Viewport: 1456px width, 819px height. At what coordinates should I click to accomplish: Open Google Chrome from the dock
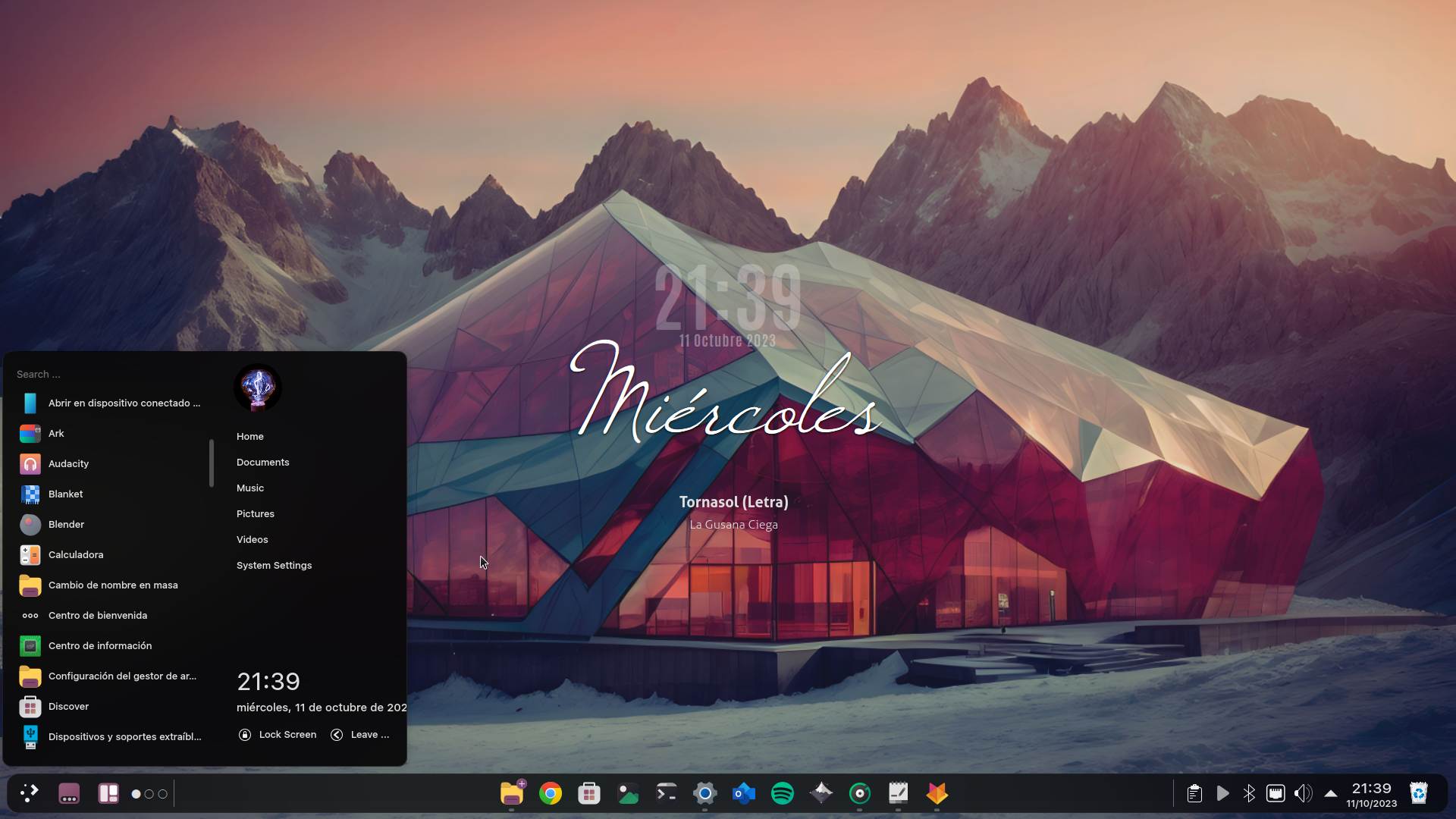pyautogui.click(x=551, y=793)
